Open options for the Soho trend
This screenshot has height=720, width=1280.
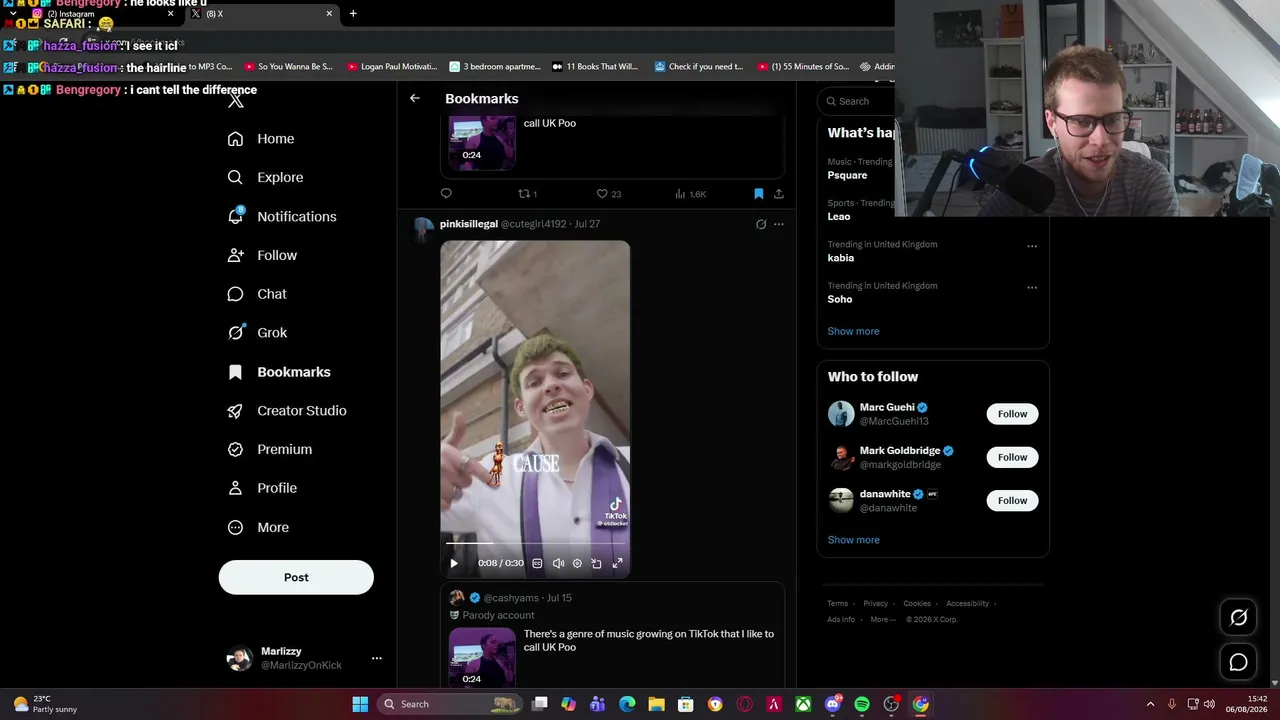click(1032, 287)
